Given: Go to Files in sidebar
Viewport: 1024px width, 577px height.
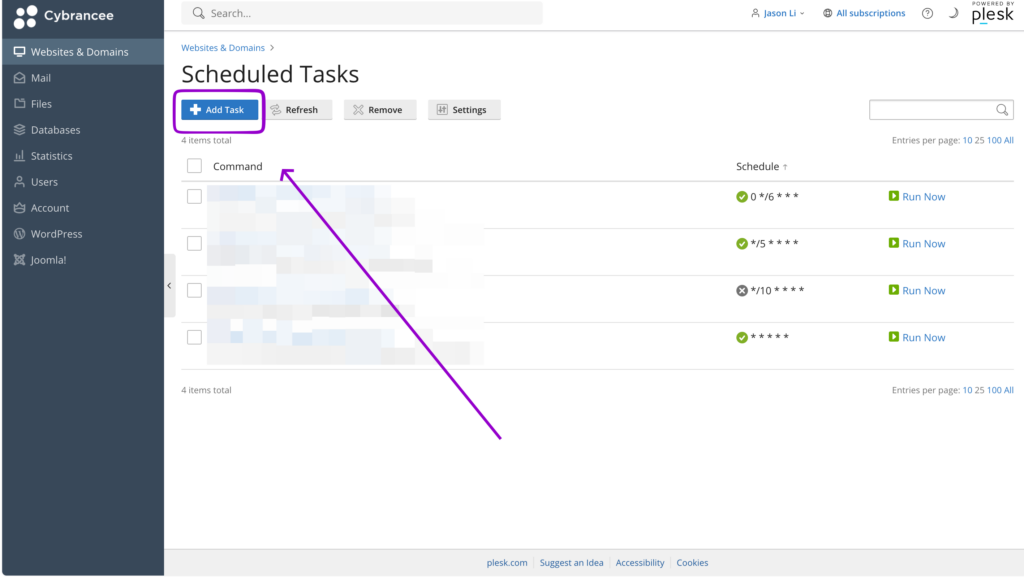Looking at the screenshot, I should pos(83,104).
